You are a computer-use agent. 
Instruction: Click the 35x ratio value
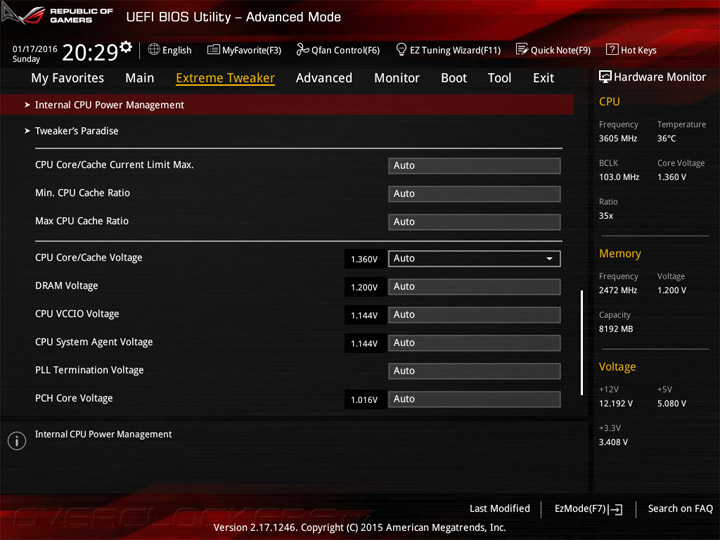point(606,215)
